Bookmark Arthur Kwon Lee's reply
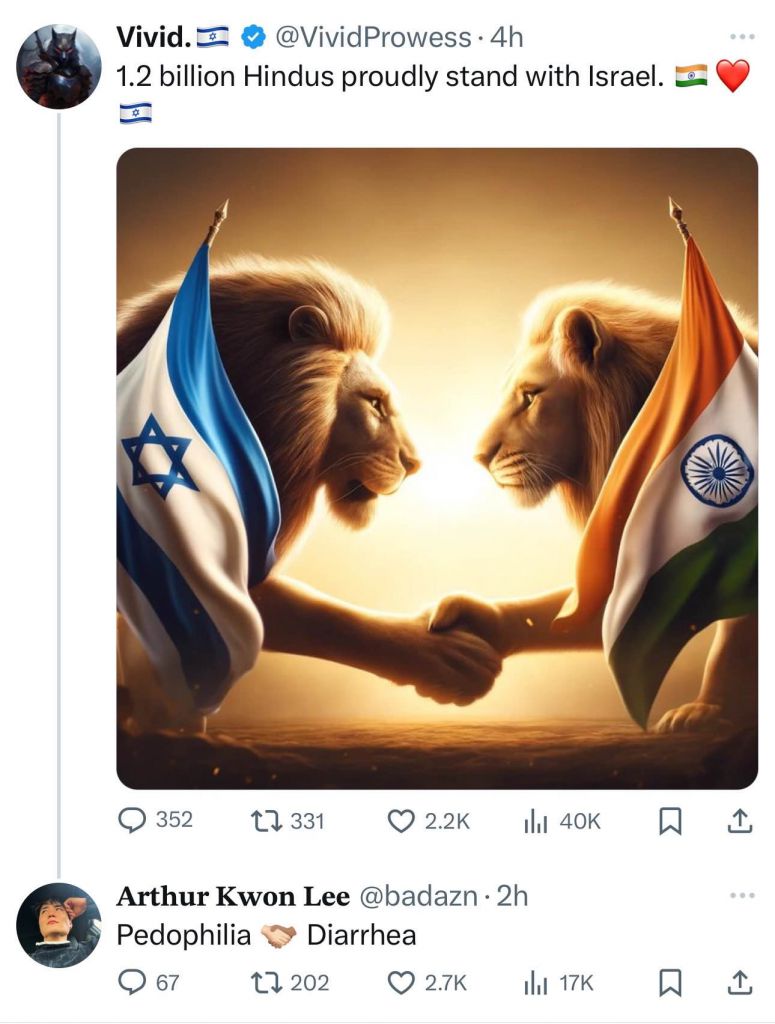The image size is (775, 1024). 670,983
